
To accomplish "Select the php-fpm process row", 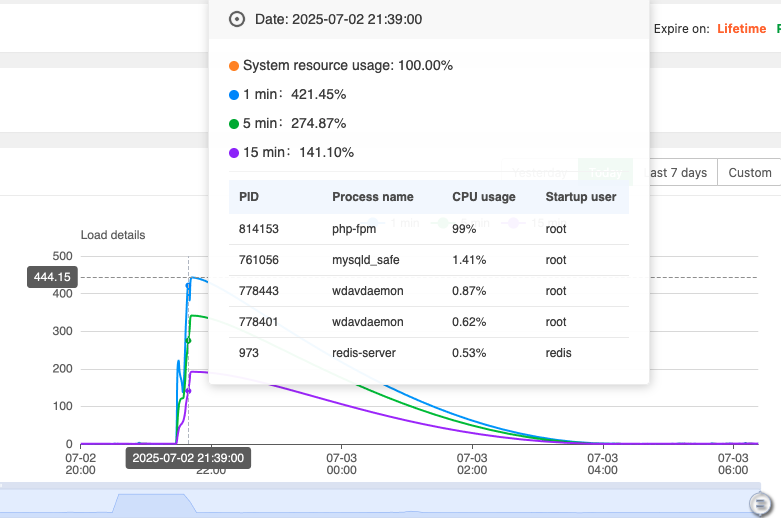I will [x=429, y=229].
